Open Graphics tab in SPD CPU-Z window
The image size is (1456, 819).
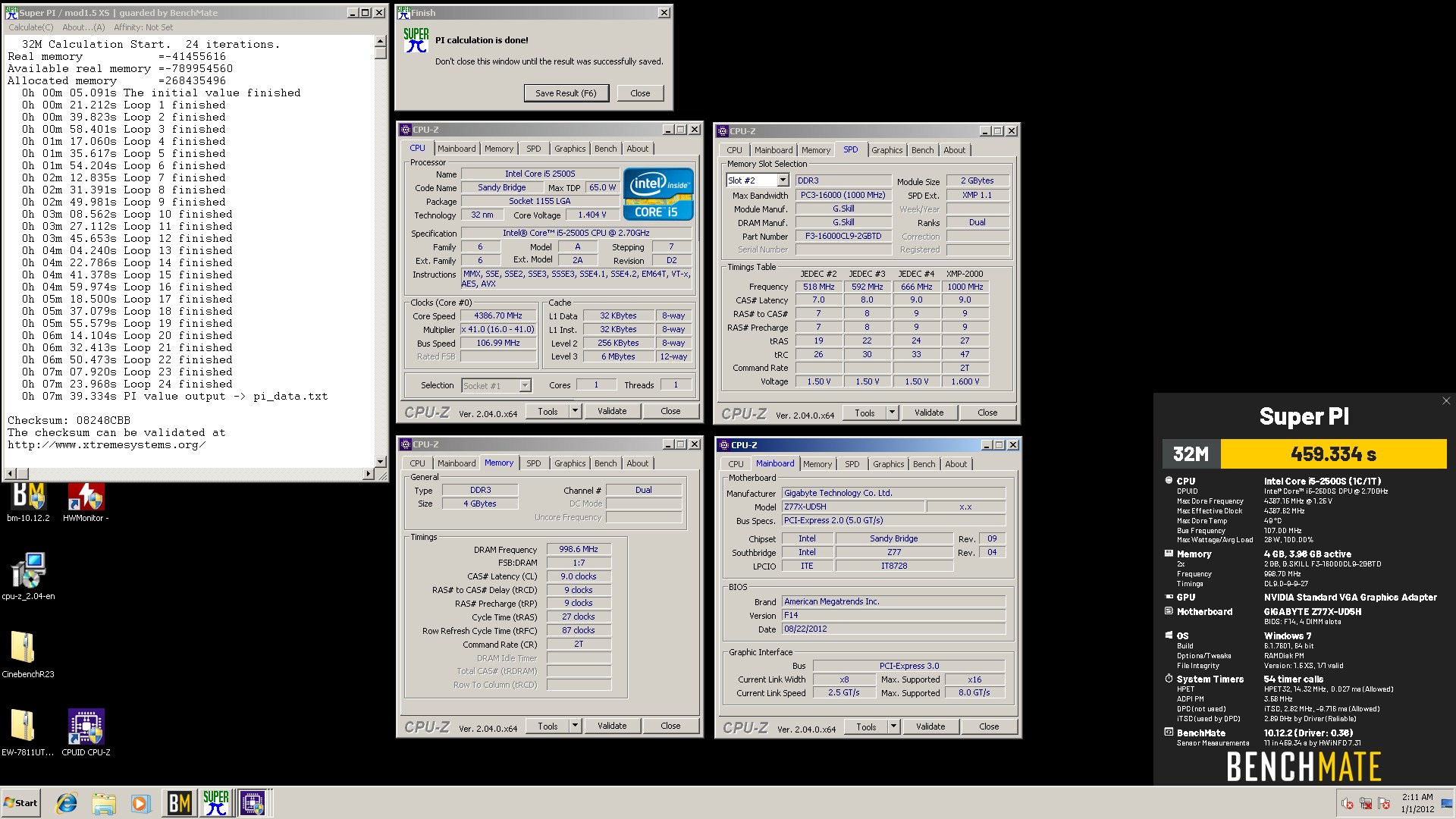tap(886, 150)
